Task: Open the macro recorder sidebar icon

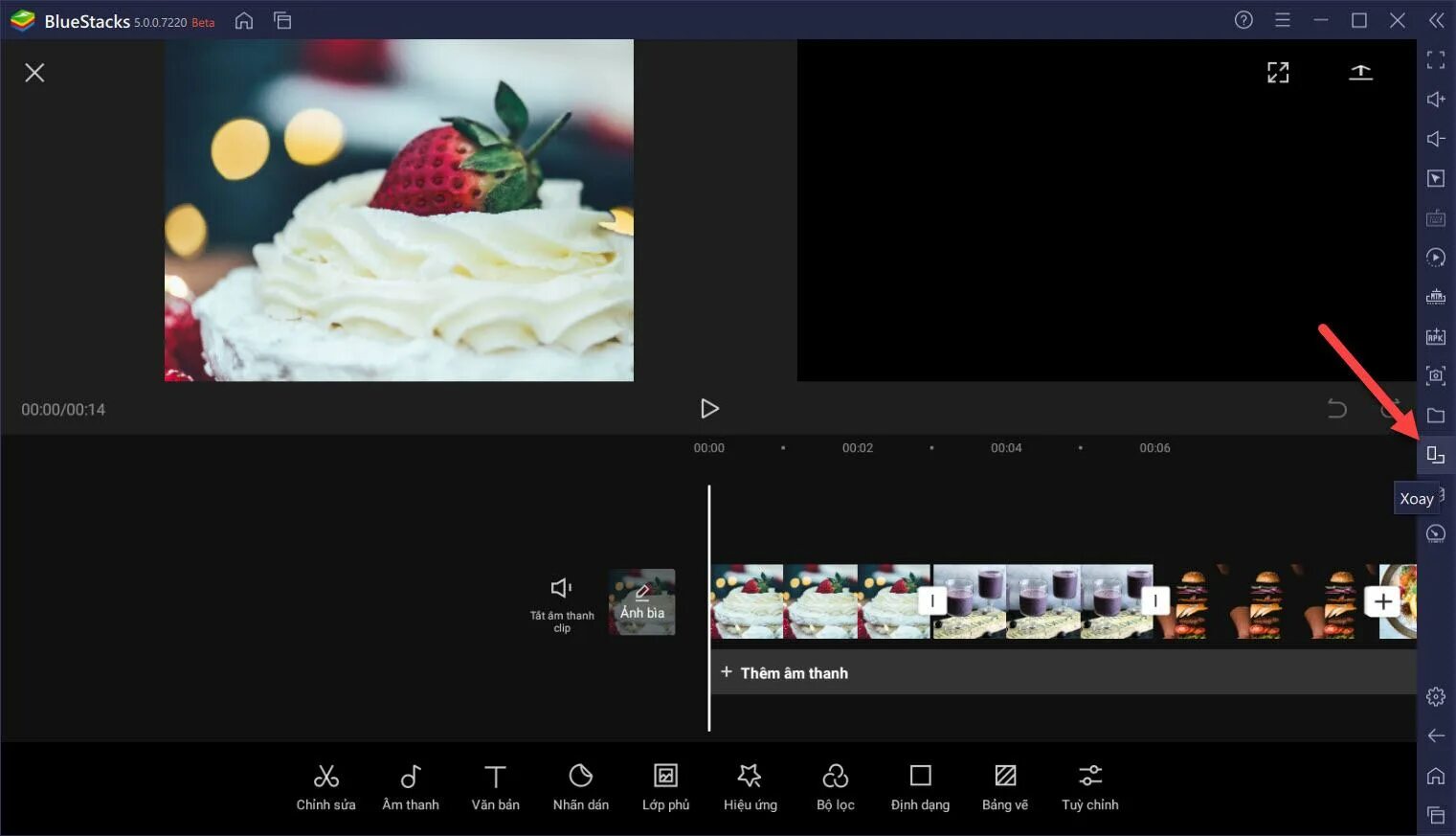Action: pyautogui.click(x=1436, y=258)
